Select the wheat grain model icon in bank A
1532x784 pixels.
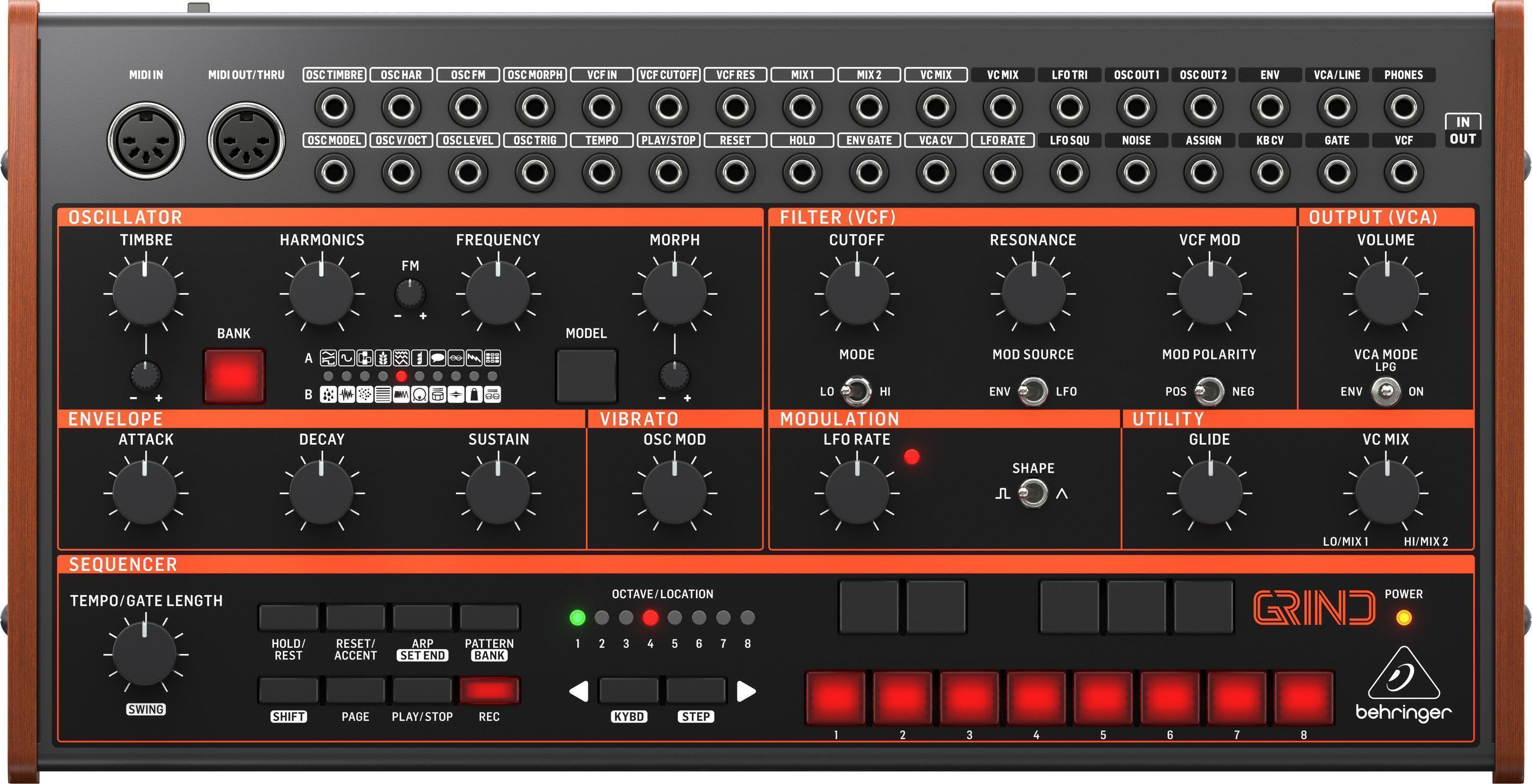pos(384,358)
